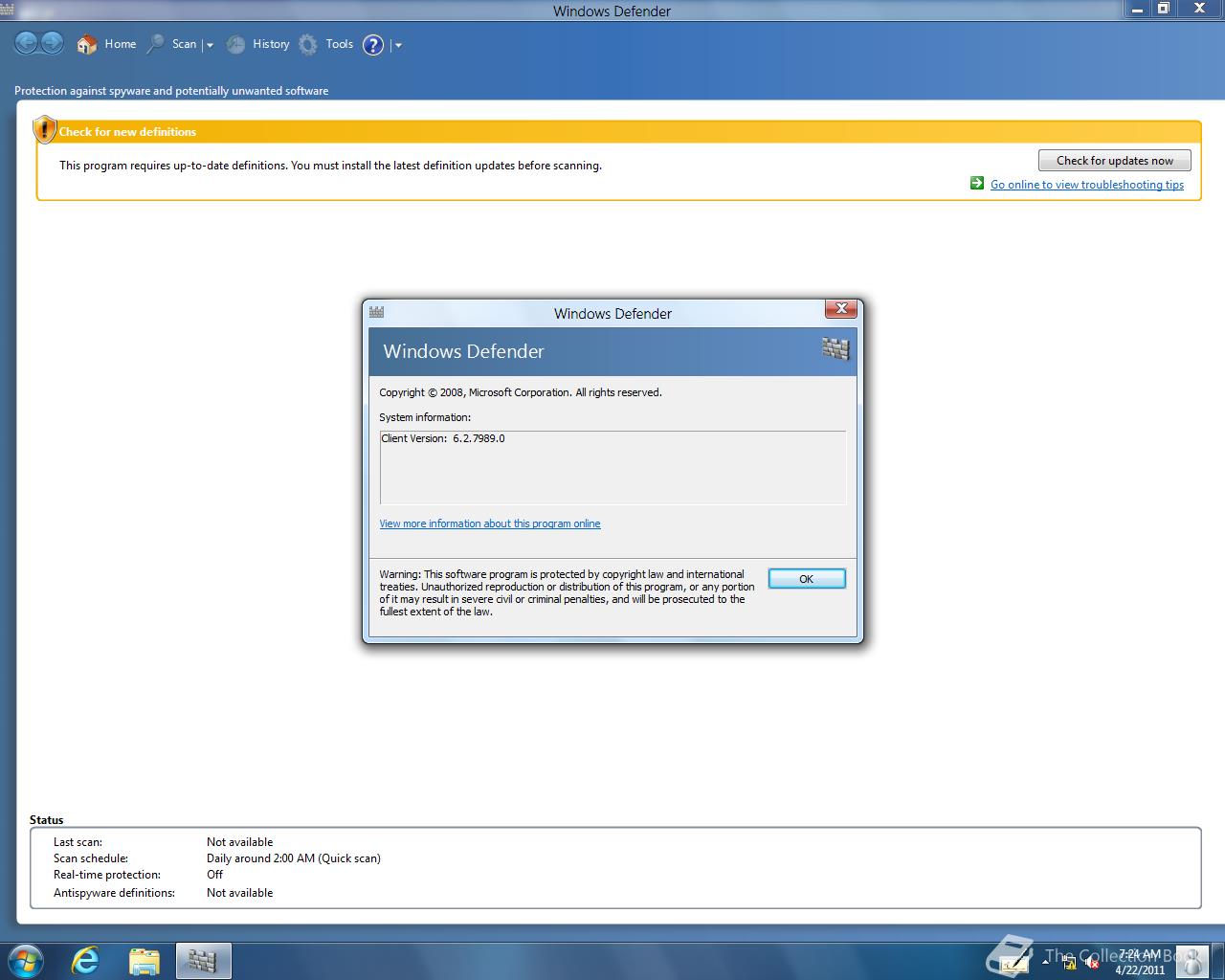1225x980 pixels.
Task: Open Windows Explorer folder on taskbar
Action: point(144,961)
